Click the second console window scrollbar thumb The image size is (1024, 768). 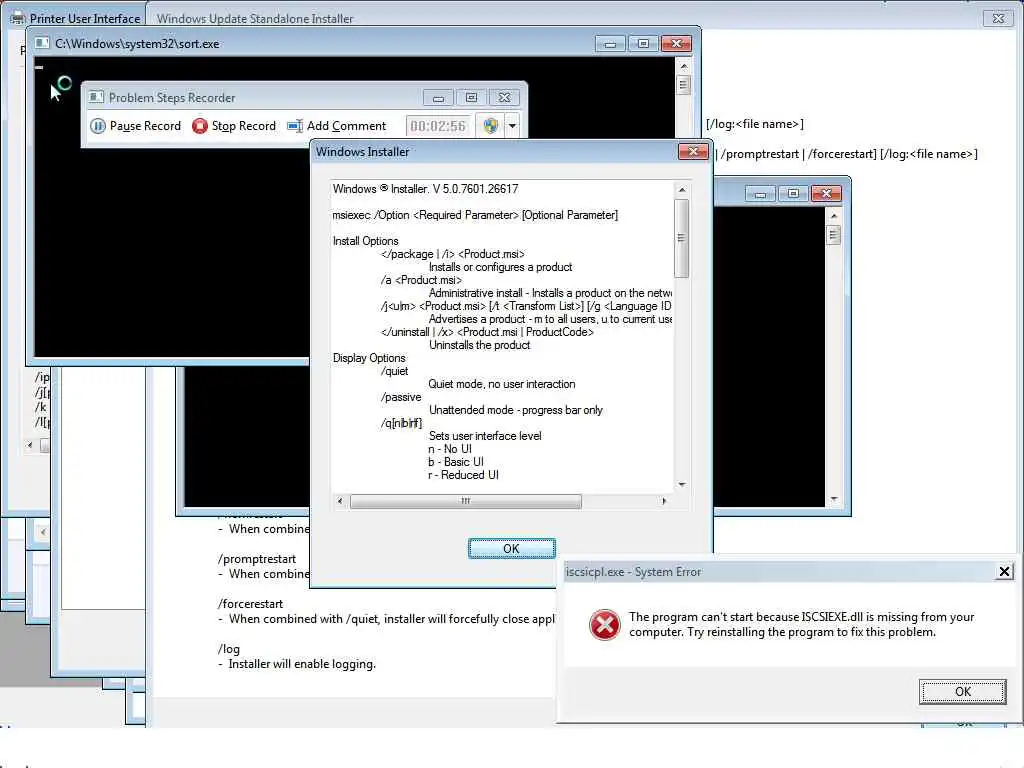pos(833,234)
